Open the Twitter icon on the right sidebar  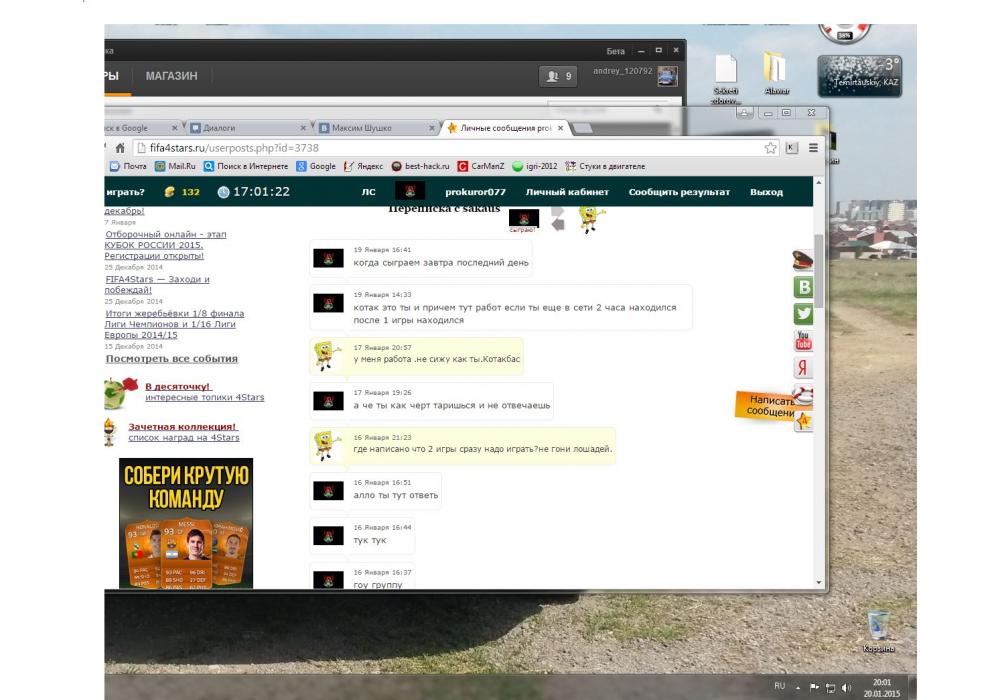tap(803, 314)
